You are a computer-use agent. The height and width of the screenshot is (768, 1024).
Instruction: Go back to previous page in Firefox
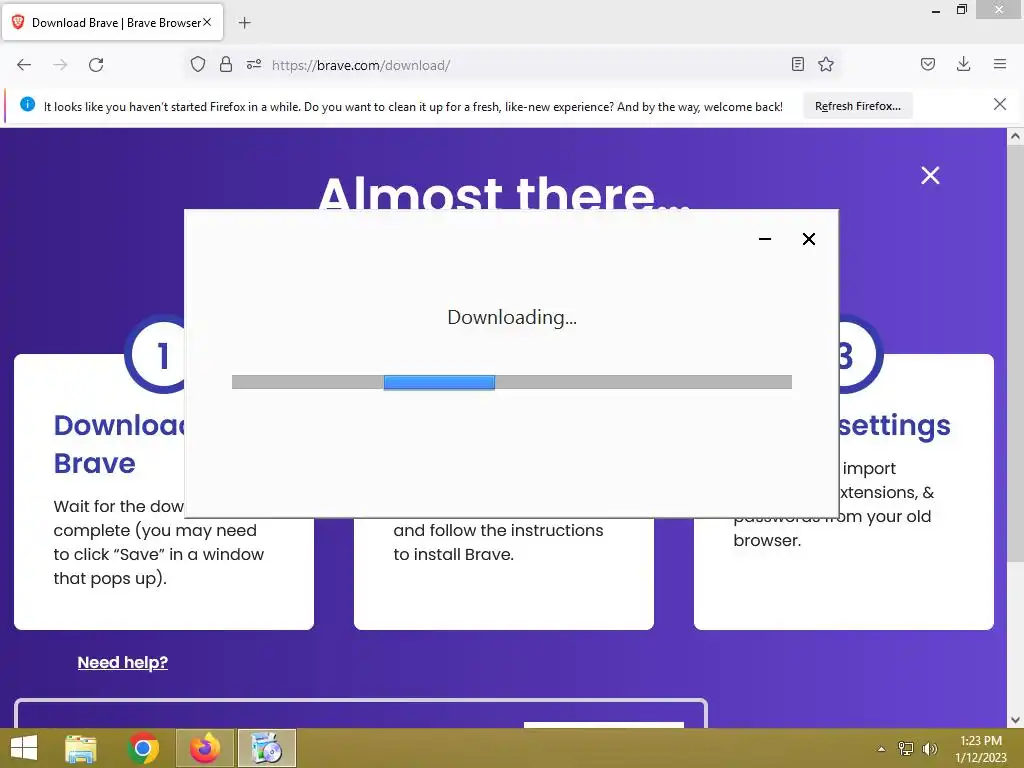(24, 65)
